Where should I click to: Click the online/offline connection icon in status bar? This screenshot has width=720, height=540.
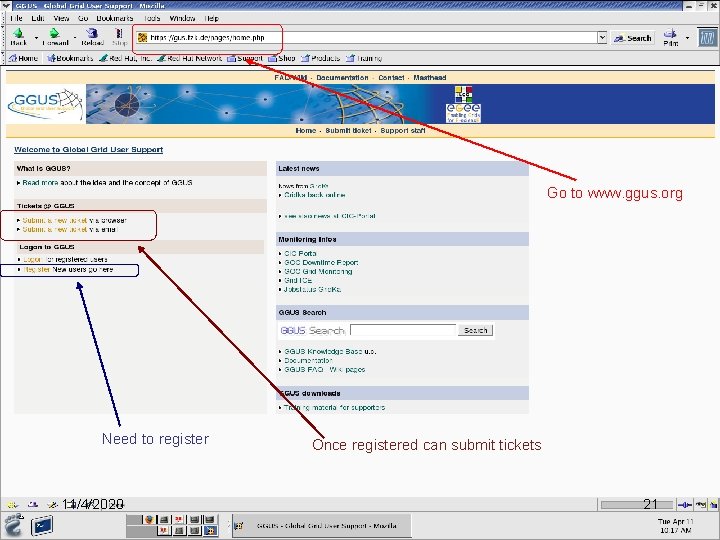point(685,505)
